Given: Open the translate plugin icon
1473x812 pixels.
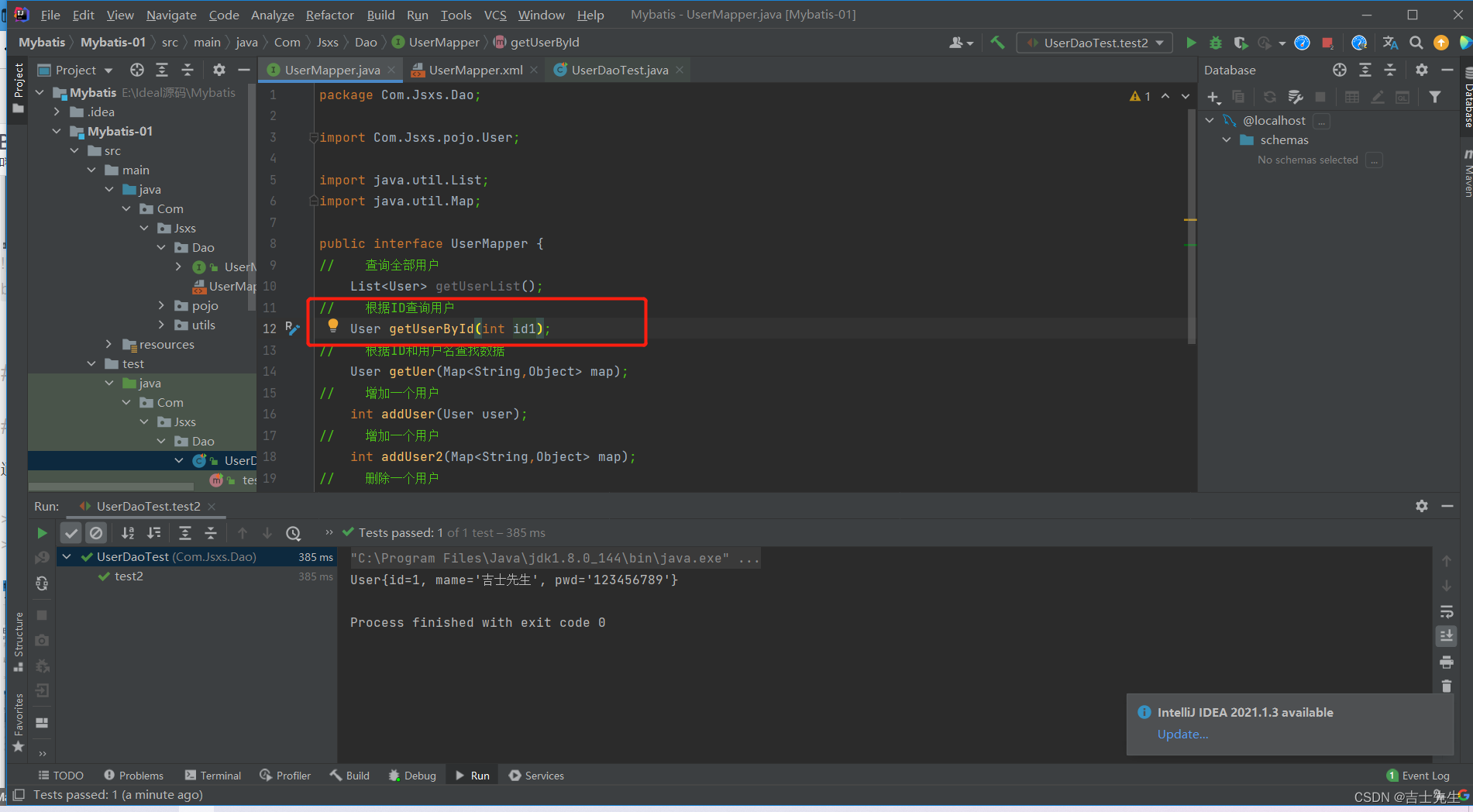Looking at the screenshot, I should coord(1390,43).
